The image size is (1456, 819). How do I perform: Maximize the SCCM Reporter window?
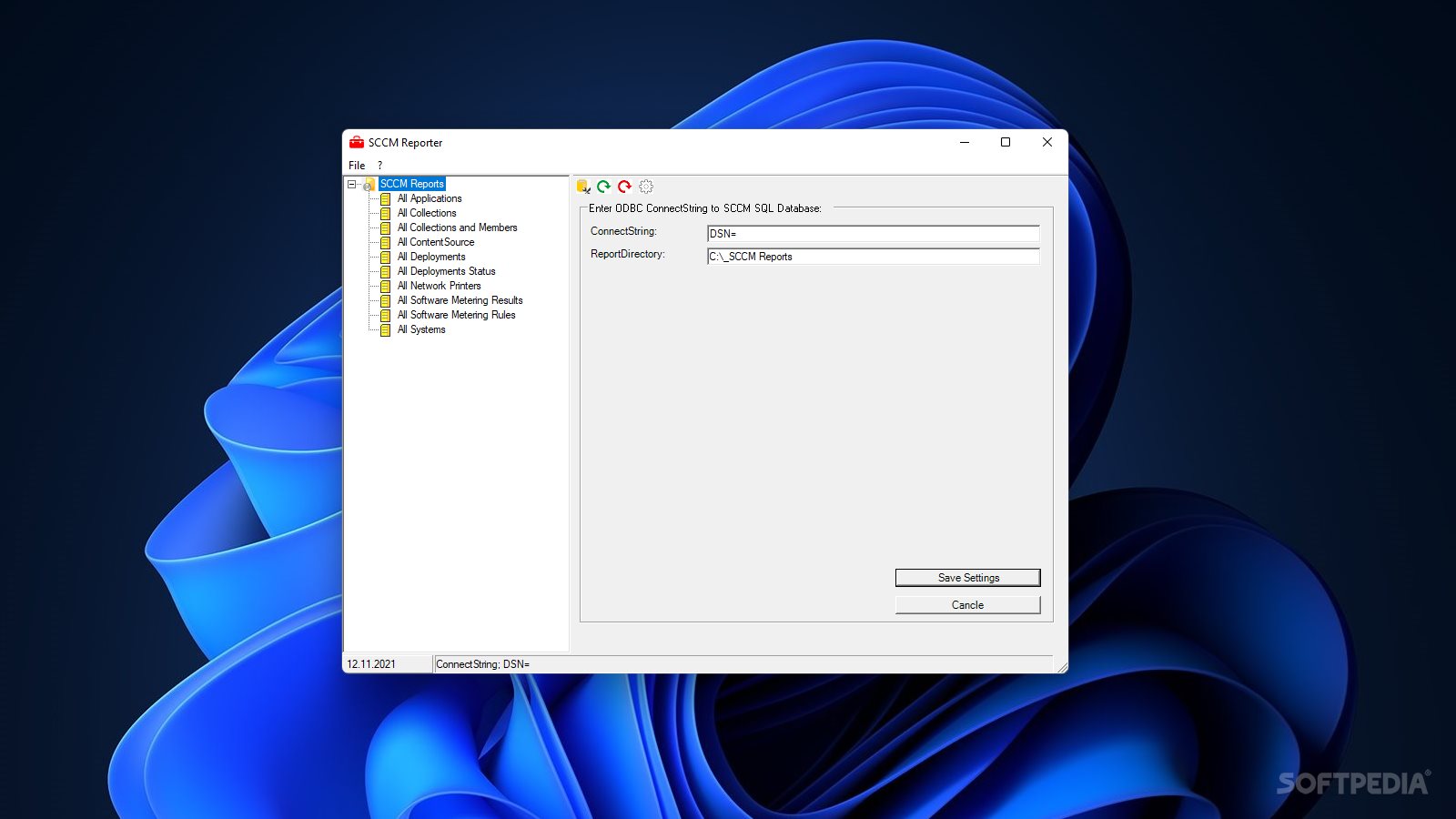click(1006, 142)
